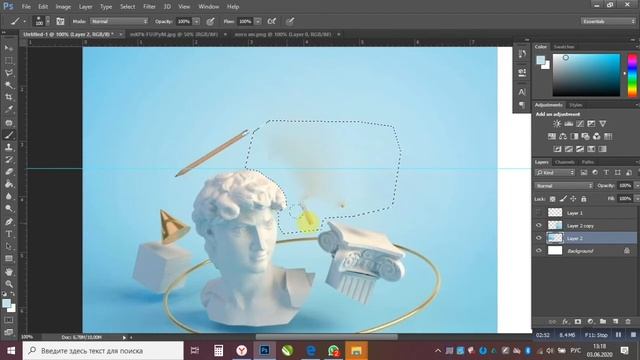The width and height of the screenshot is (640, 360).
Task: Open the tool preset picker arrow
Action: [25, 21]
